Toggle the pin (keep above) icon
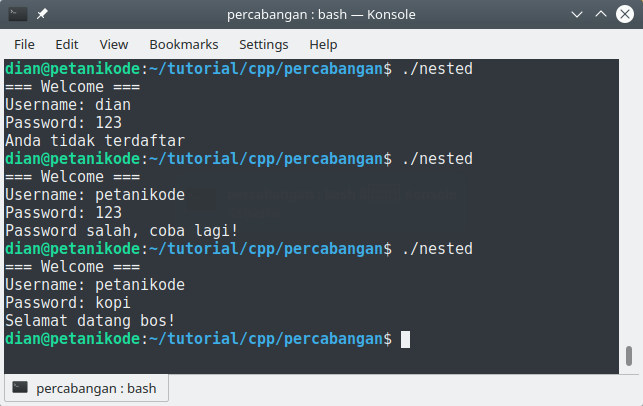 coord(42,14)
